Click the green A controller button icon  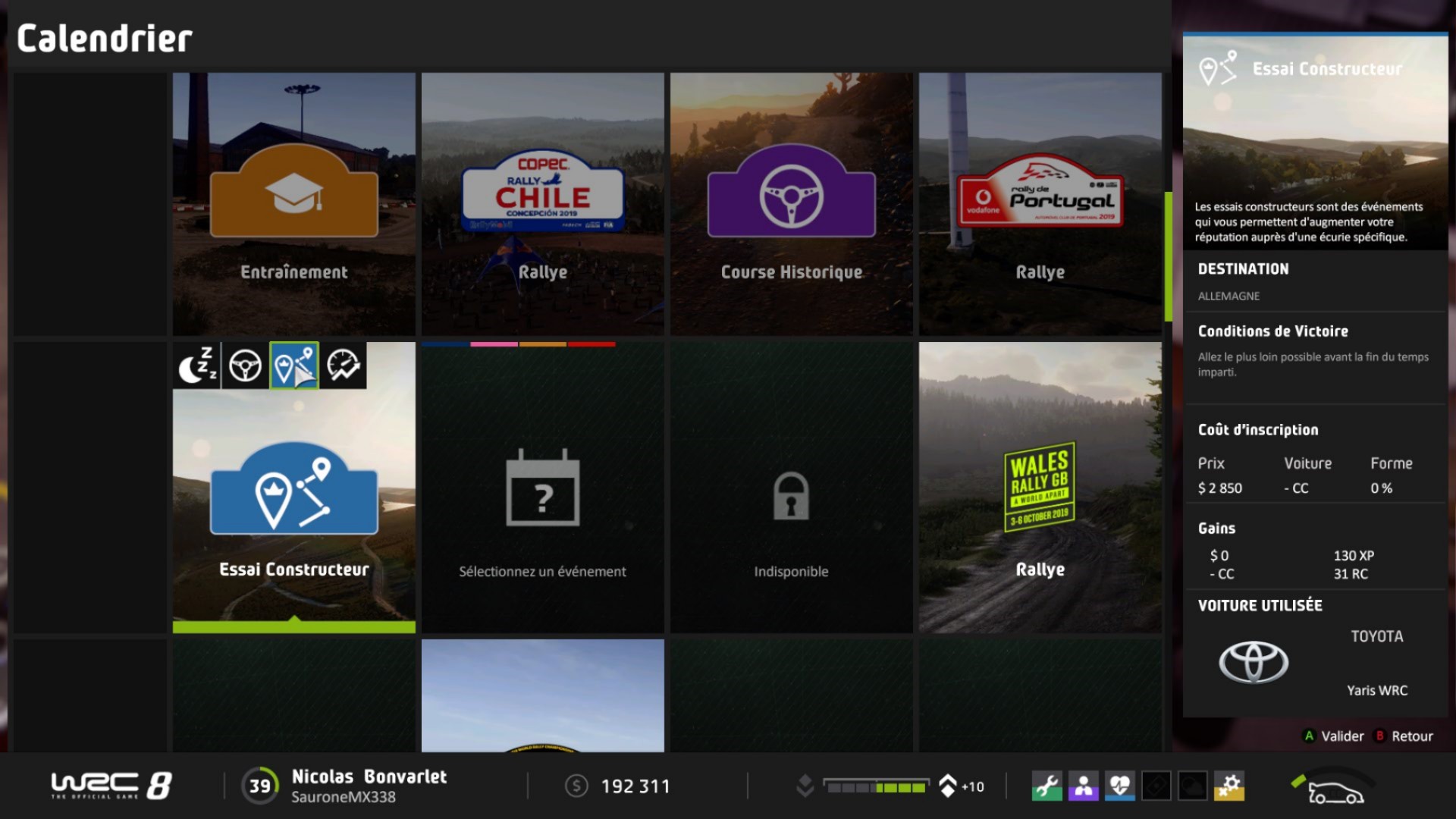tap(1309, 736)
